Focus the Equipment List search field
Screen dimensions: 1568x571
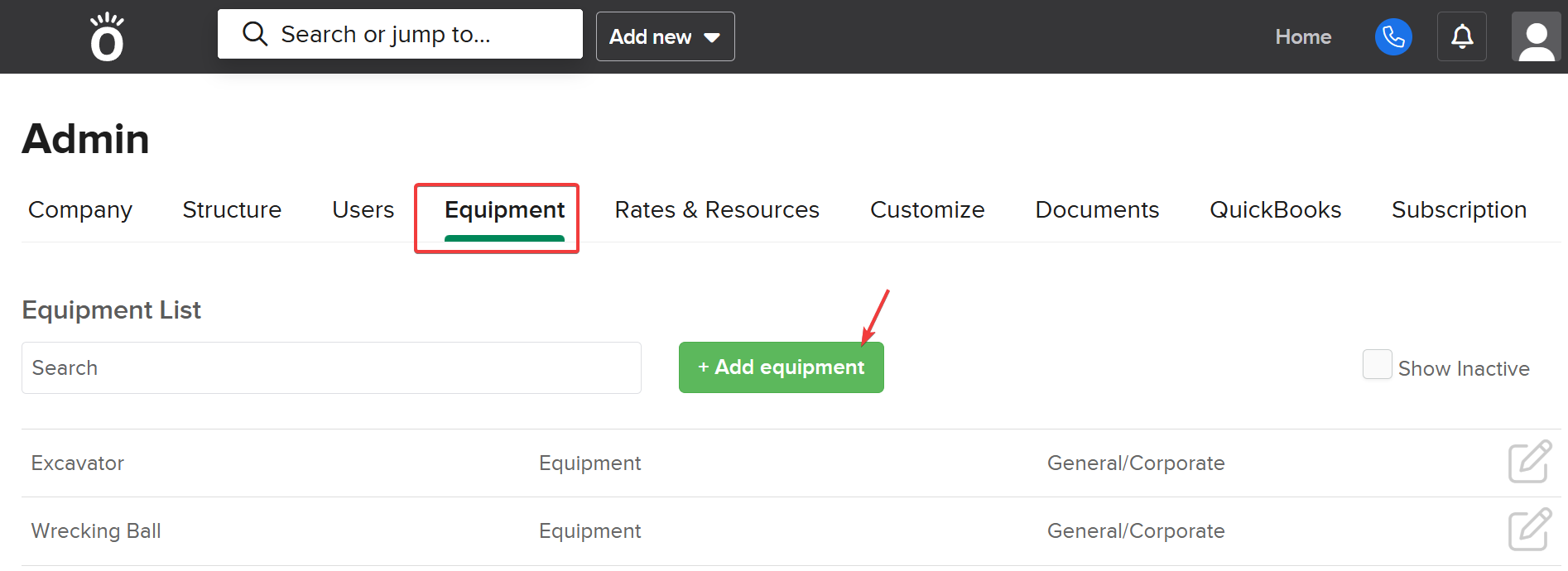coord(331,368)
